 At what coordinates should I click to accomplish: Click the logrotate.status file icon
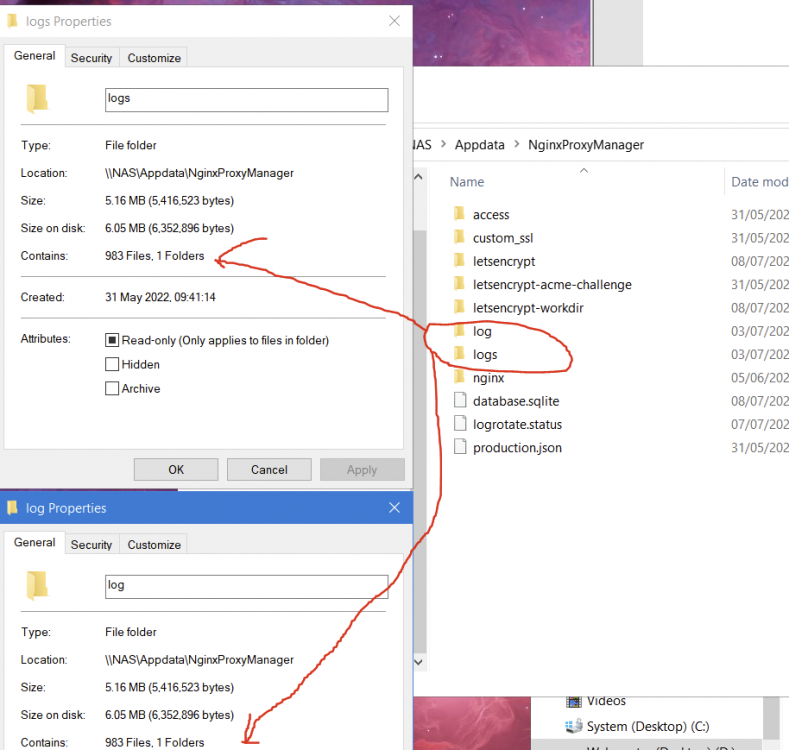(460, 423)
